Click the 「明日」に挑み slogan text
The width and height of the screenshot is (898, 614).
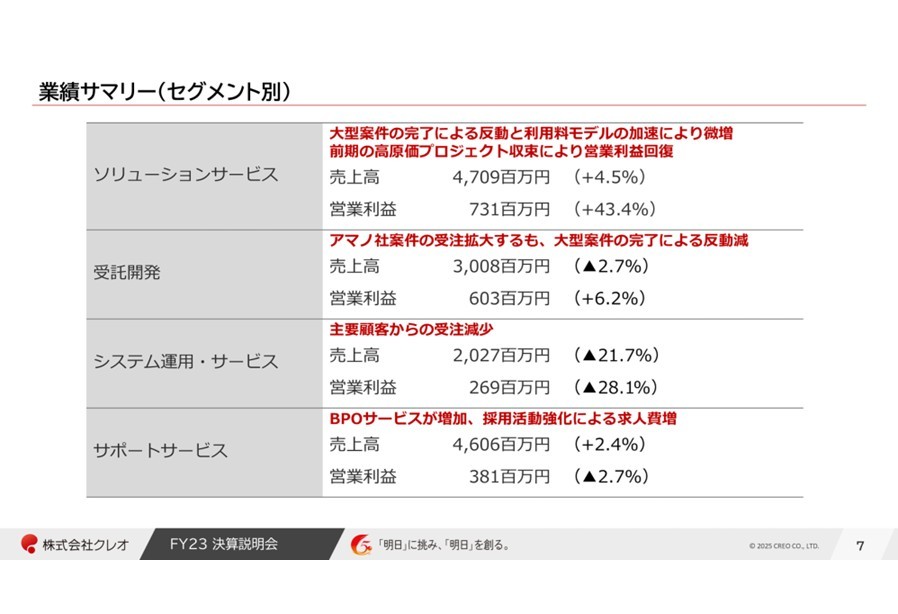tap(442, 545)
